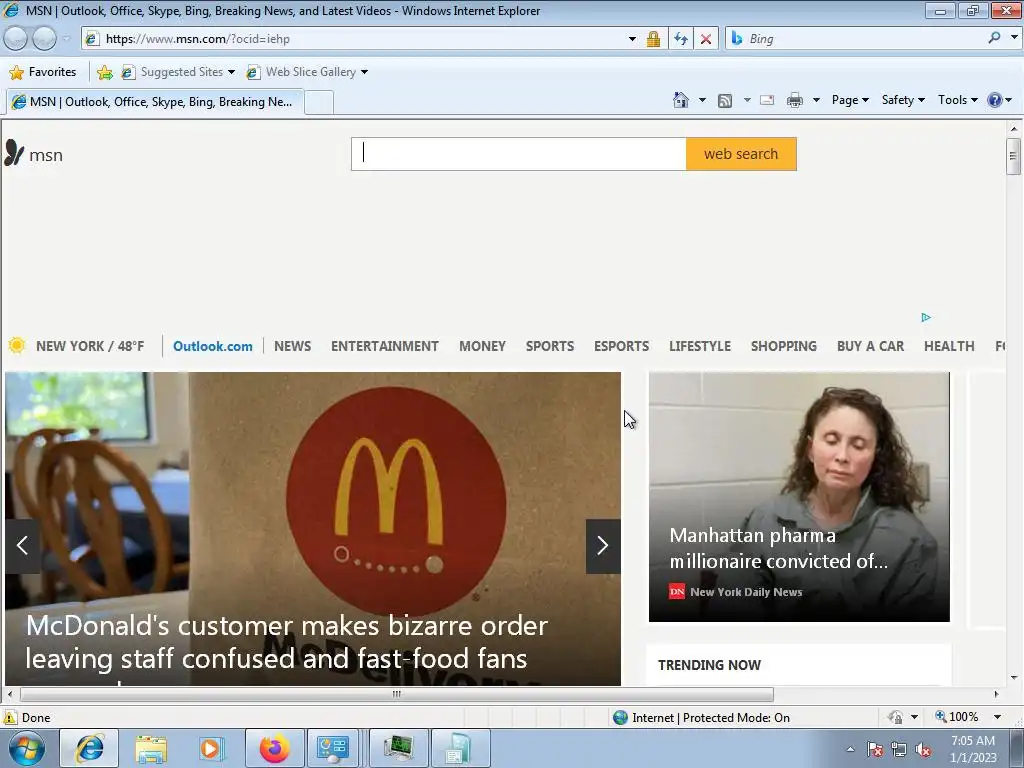Viewport: 1024px width, 768px height.
Task: Go to the ENTERTAINMENT section
Action: [385, 346]
